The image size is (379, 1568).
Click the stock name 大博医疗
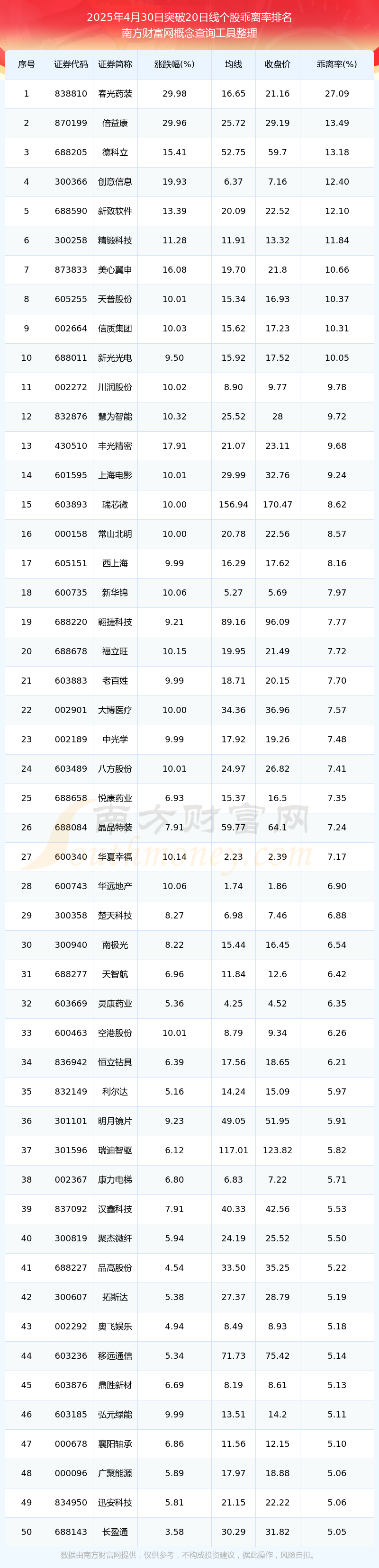pyautogui.click(x=115, y=710)
